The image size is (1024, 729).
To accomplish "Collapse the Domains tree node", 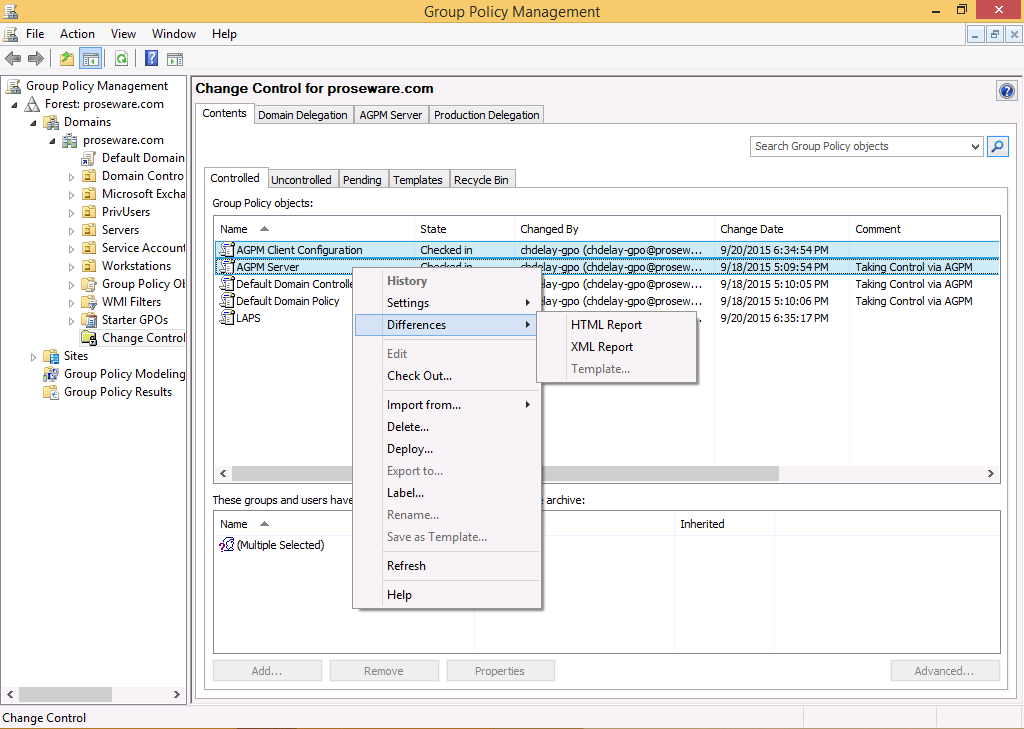I will [x=33, y=122].
